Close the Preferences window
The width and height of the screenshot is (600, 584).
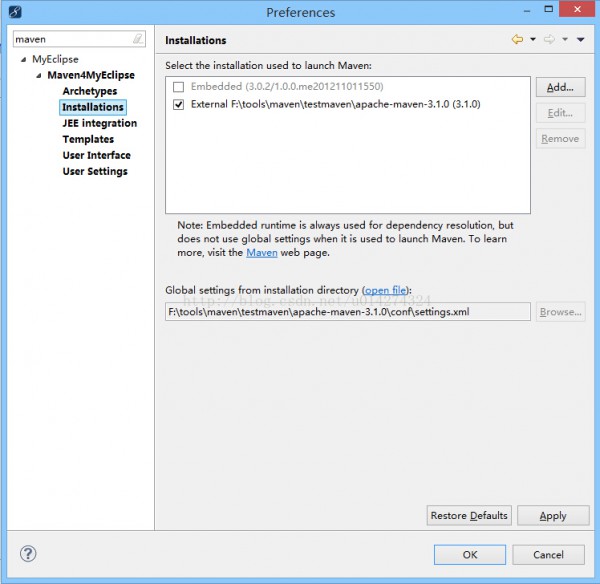pos(577,9)
